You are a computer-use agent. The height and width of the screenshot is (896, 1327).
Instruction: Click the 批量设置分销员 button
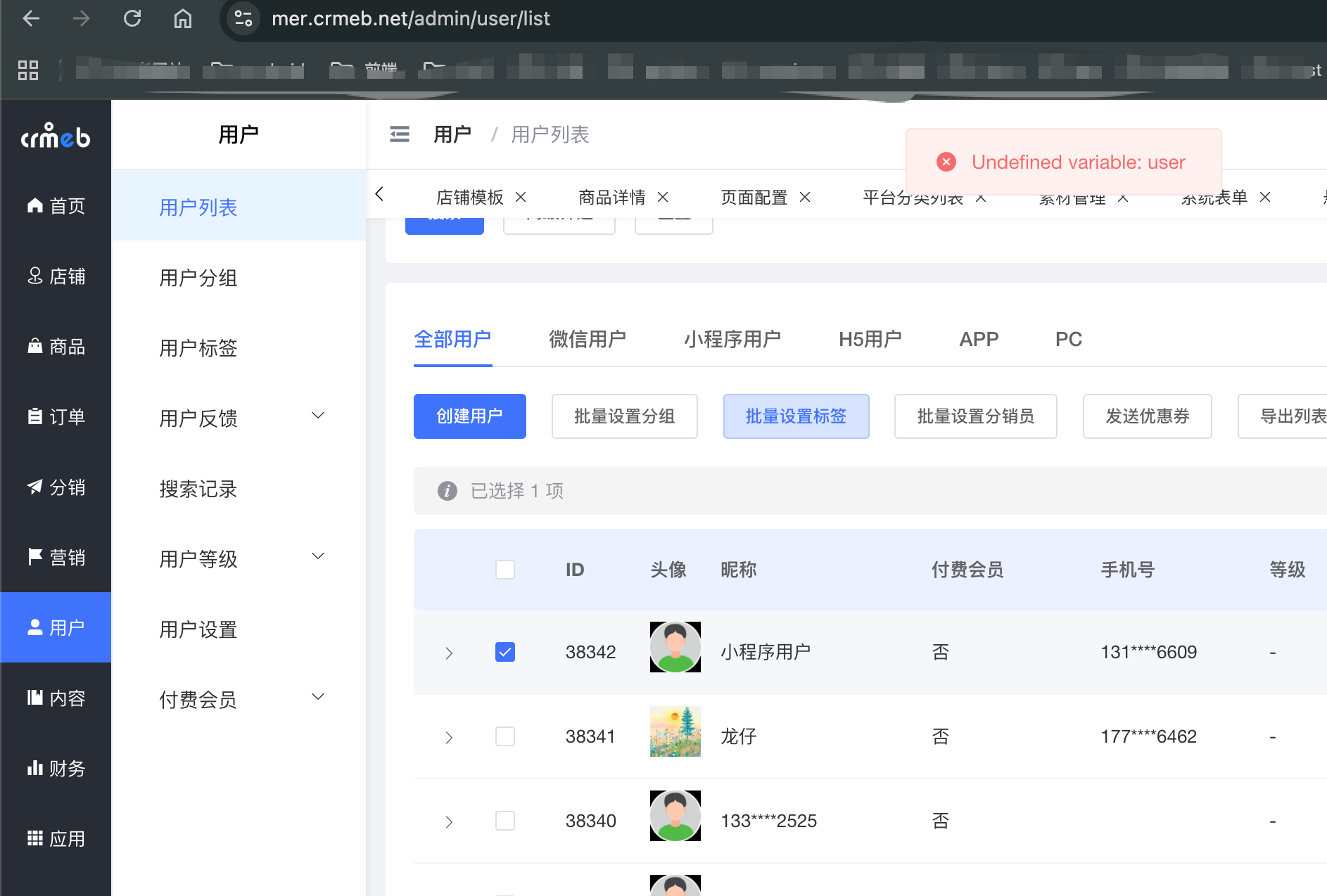pos(976,416)
